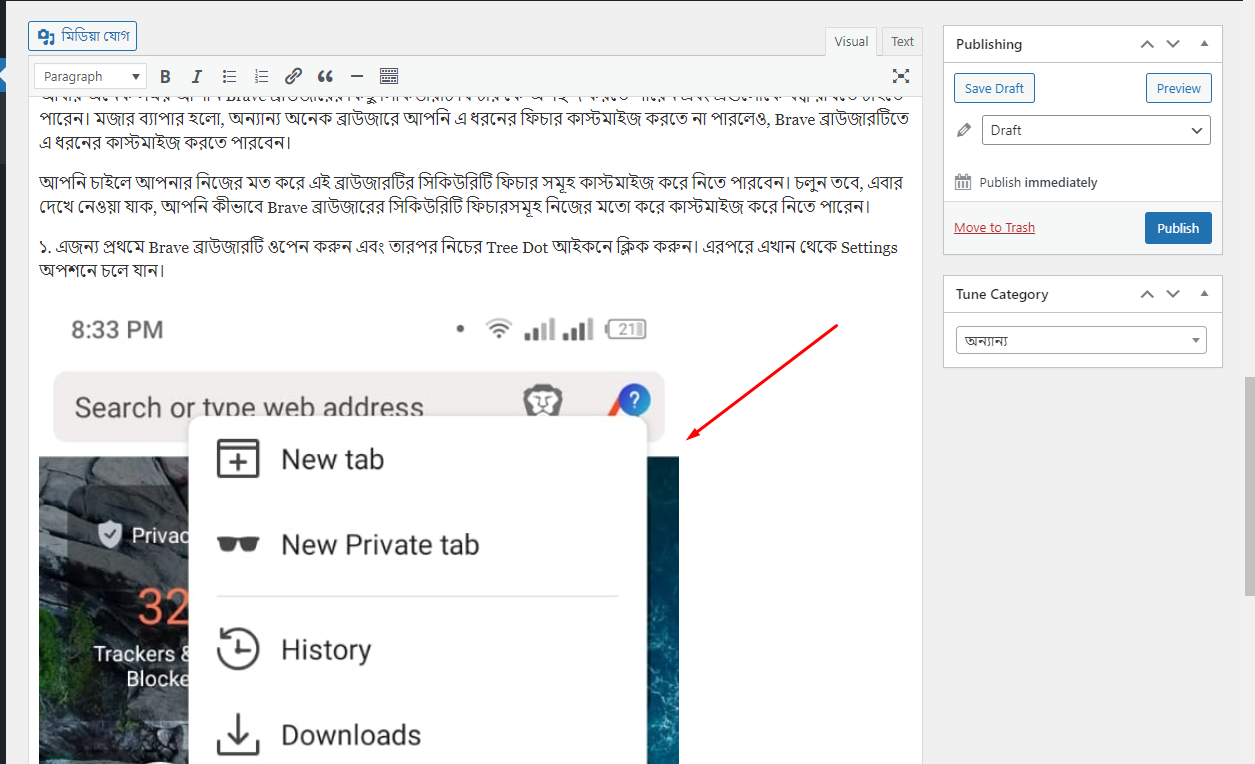
Task: Create a numbered list
Action: click(261, 75)
